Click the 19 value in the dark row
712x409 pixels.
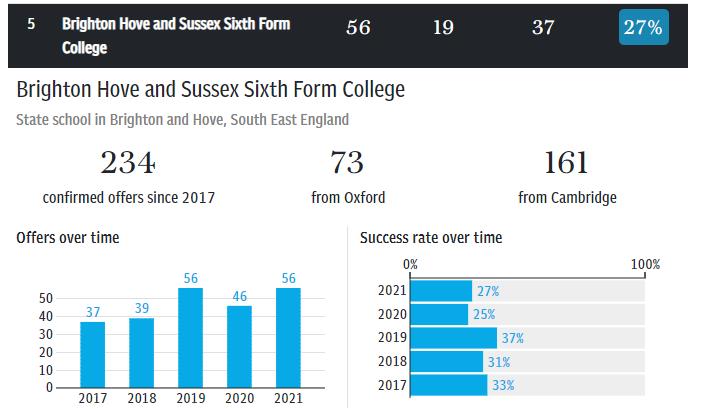point(443,28)
